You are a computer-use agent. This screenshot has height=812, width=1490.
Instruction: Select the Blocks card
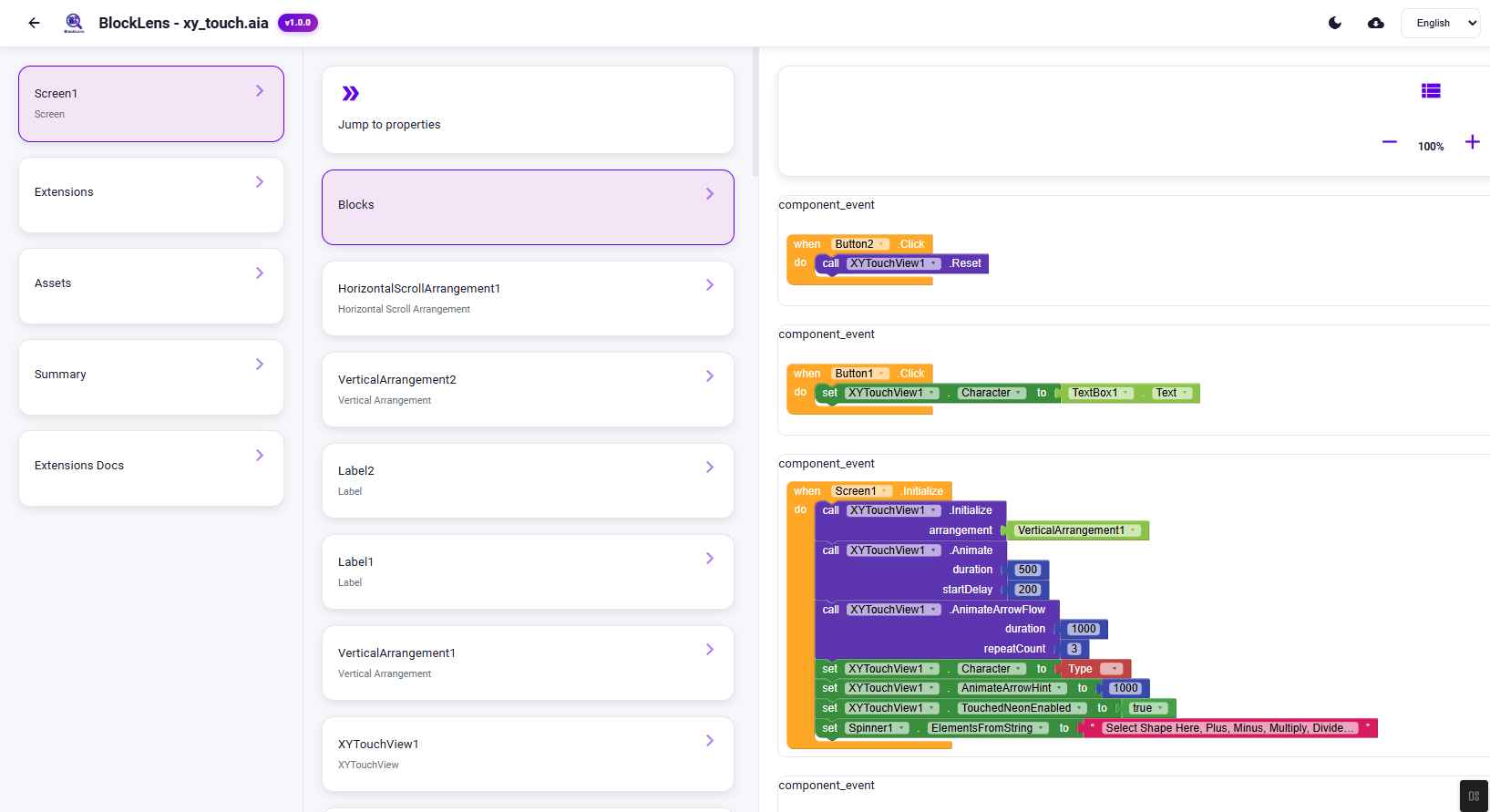(x=528, y=207)
